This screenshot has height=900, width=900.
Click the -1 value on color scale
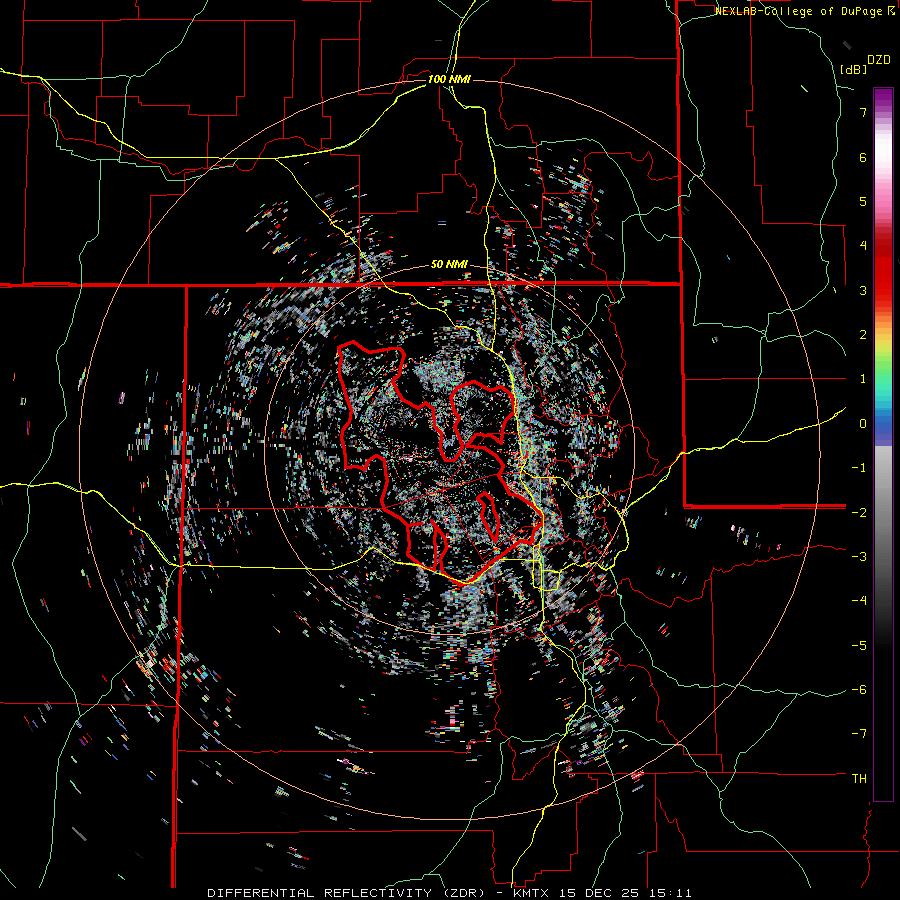(x=859, y=468)
